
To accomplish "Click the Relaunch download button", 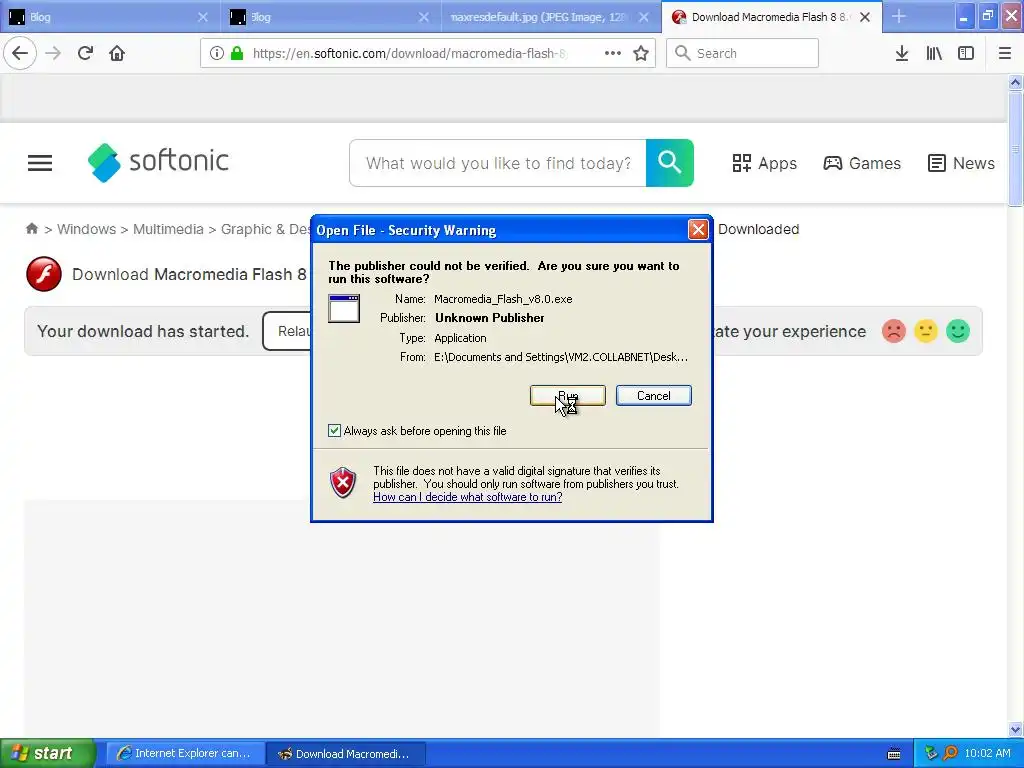I will click(287, 331).
